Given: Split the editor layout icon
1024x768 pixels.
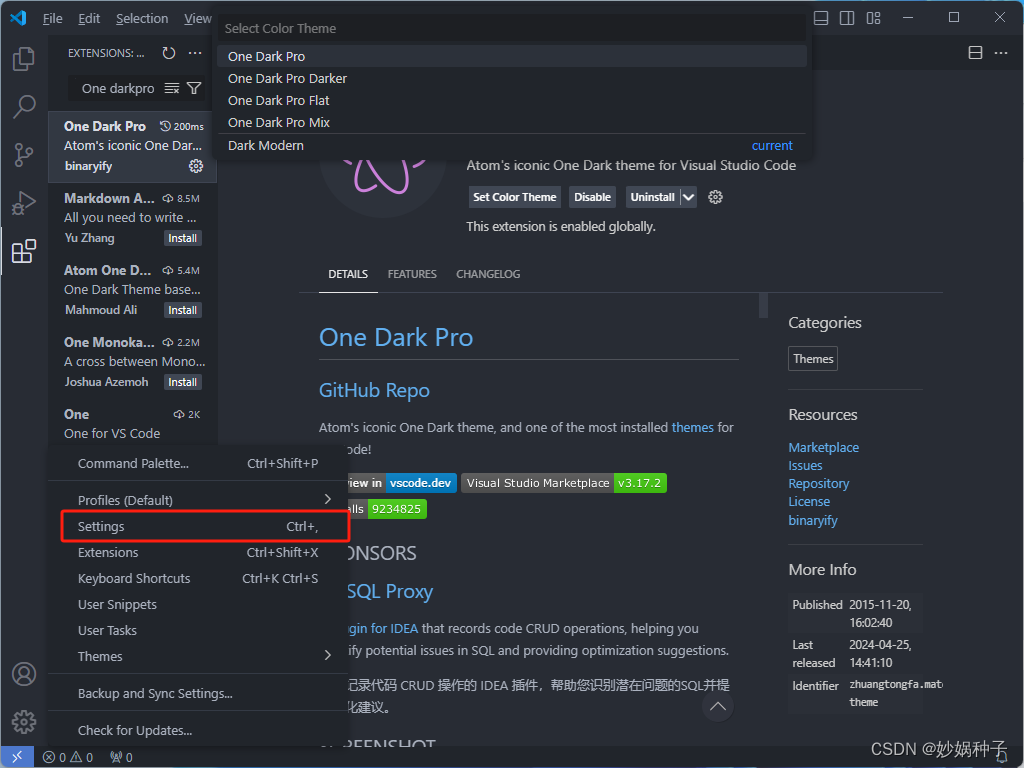Looking at the screenshot, I should click(x=975, y=53).
